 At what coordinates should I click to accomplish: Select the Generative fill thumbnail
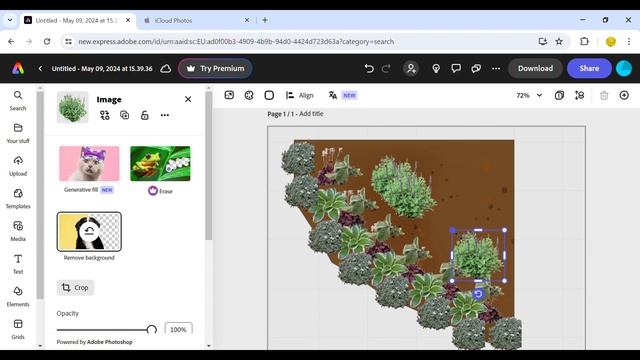tap(89, 164)
